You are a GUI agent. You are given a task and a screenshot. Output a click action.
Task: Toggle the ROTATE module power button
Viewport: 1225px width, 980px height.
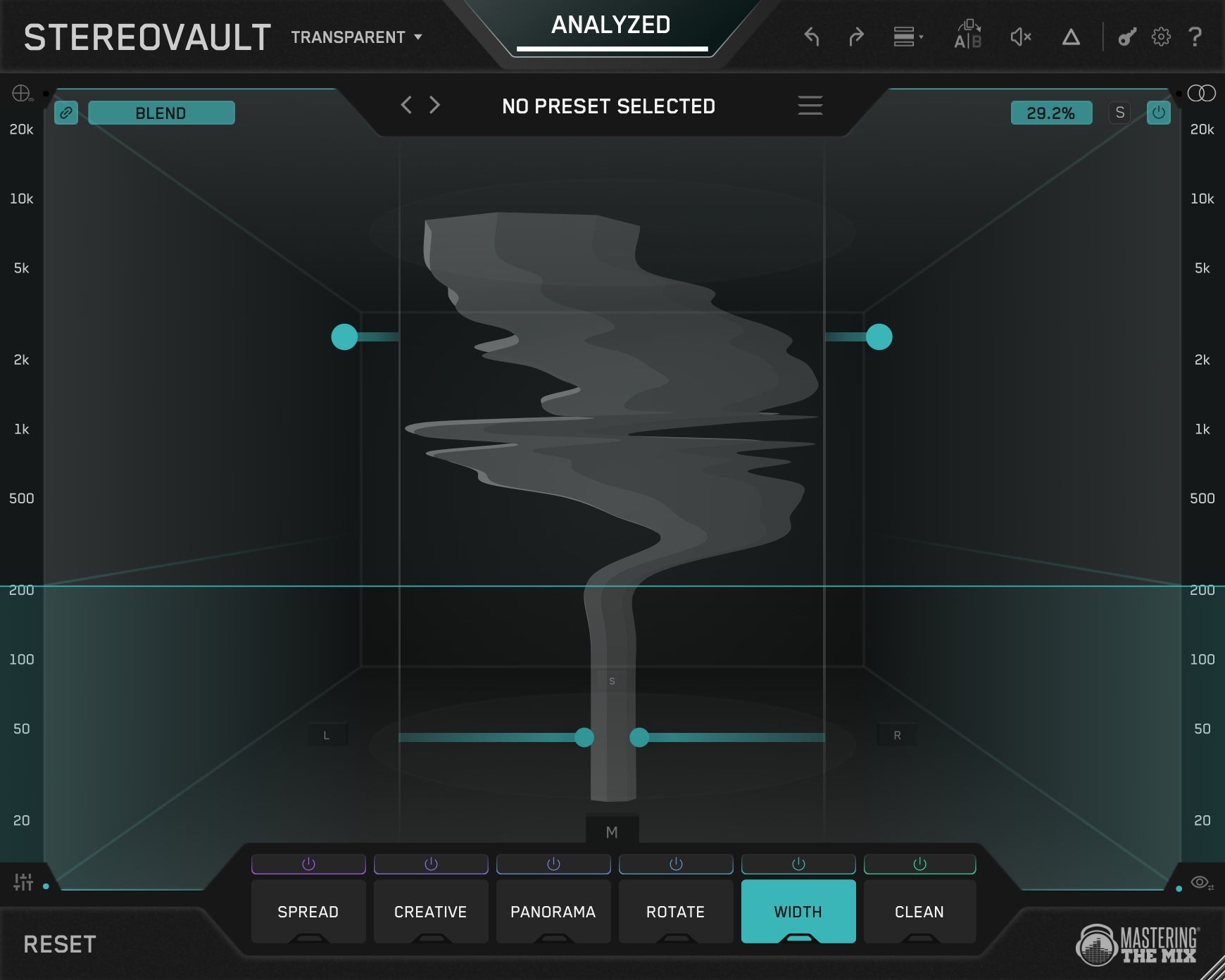[x=676, y=864]
